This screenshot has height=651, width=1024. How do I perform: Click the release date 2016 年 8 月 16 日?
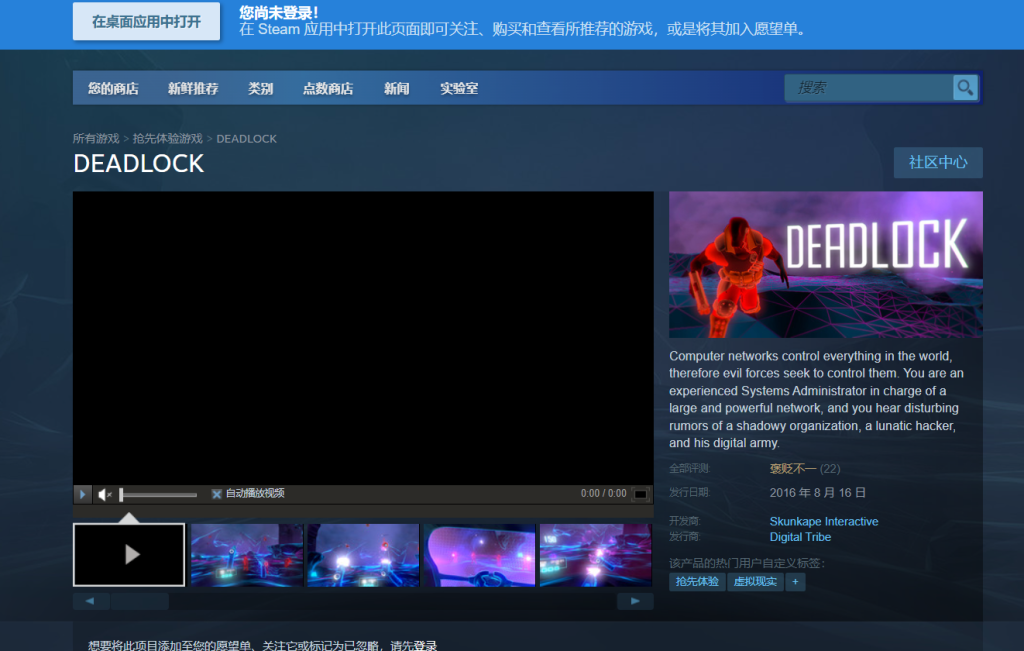click(818, 492)
